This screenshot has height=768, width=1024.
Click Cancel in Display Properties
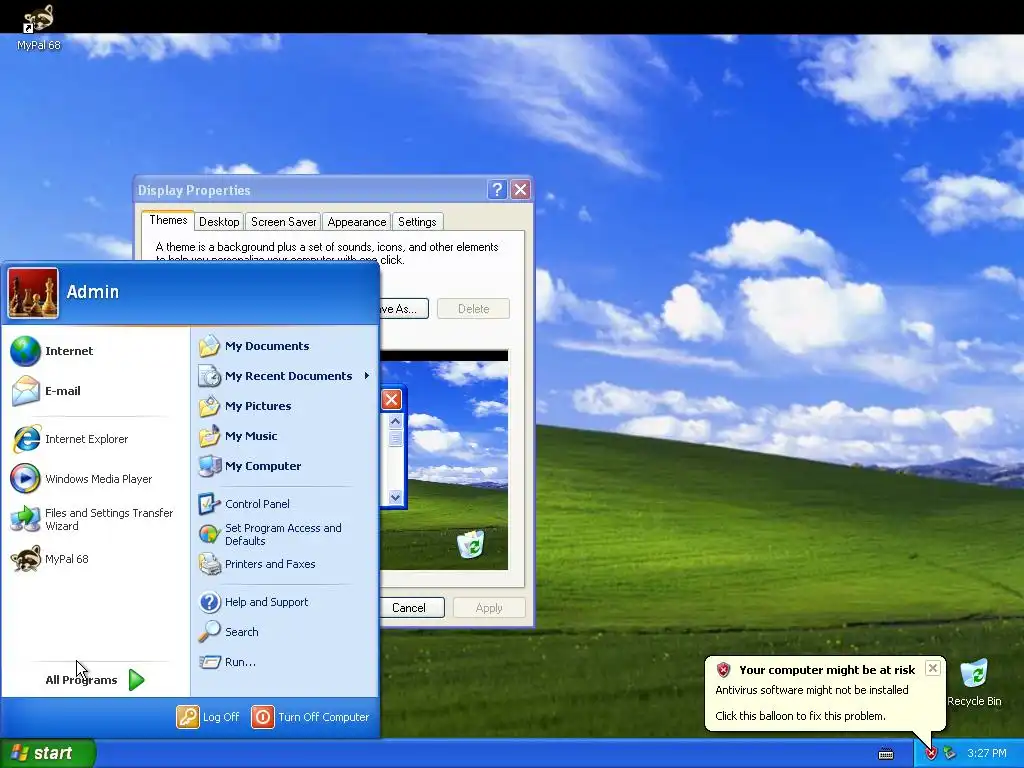[x=411, y=608]
